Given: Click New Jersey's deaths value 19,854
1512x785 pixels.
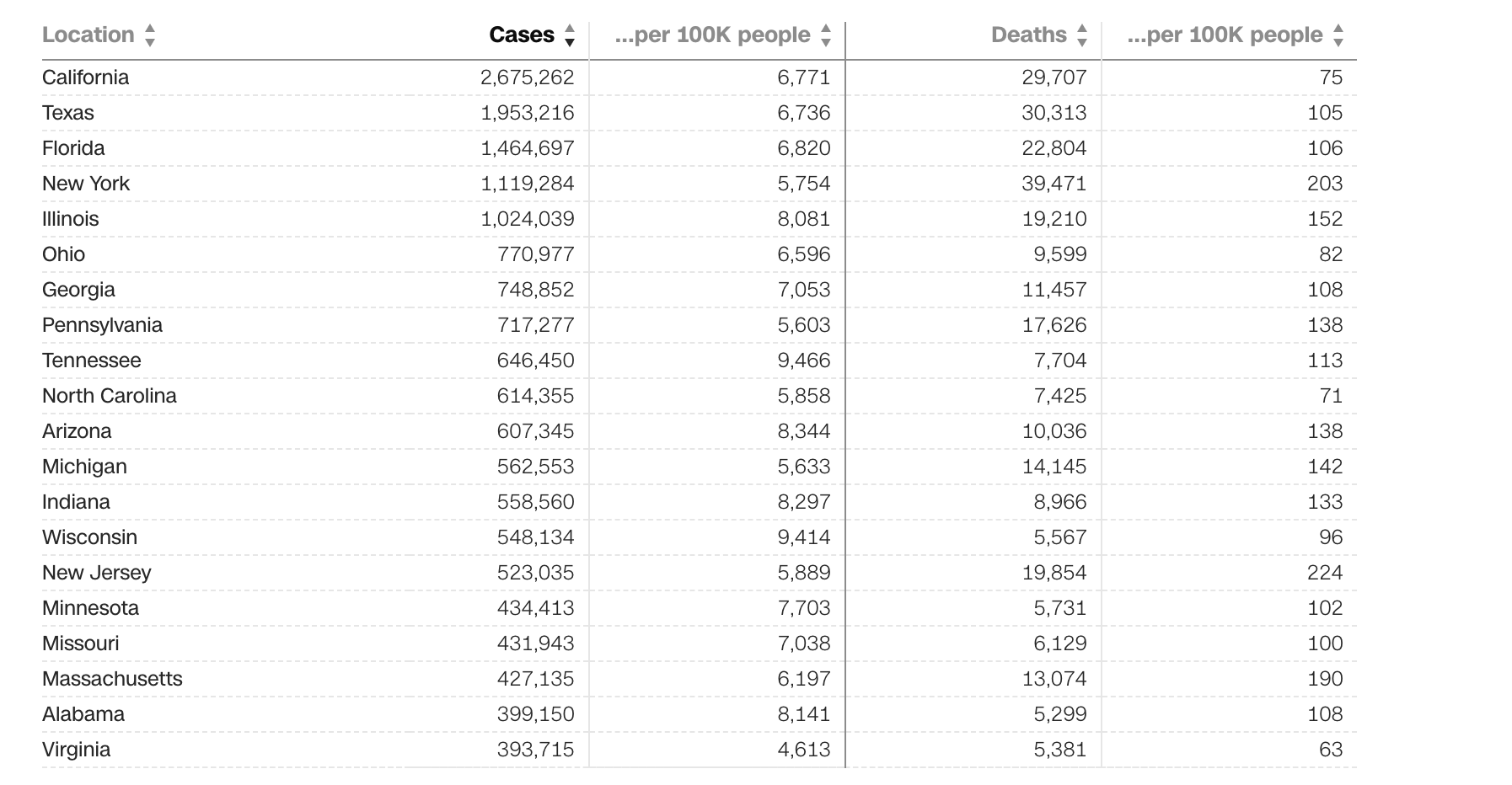Looking at the screenshot, I should 1054,573.
